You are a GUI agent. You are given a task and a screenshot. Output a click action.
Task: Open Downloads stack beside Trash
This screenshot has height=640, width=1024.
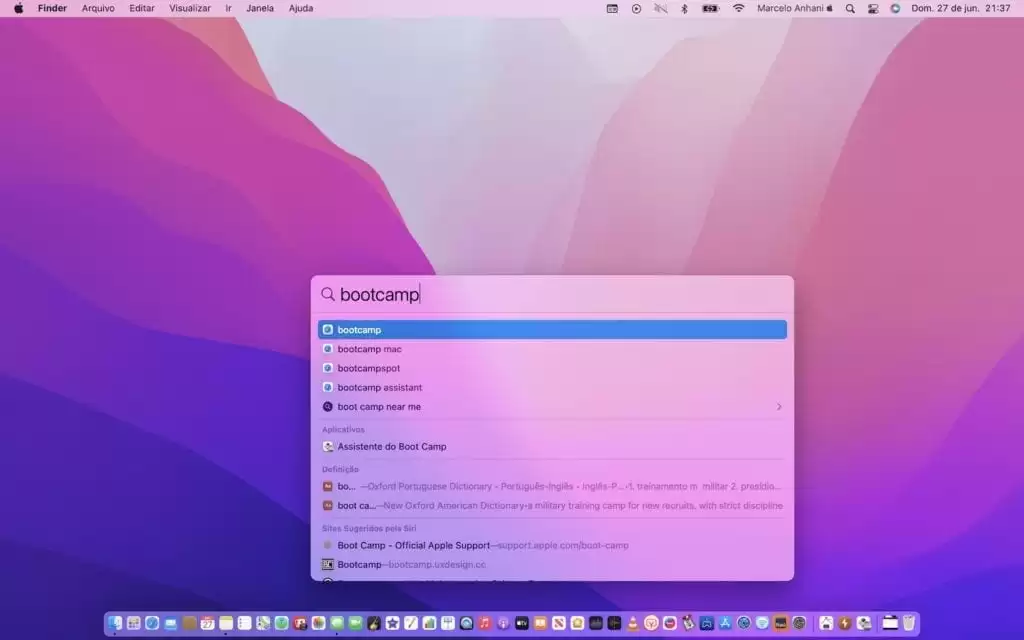(890, 623)
